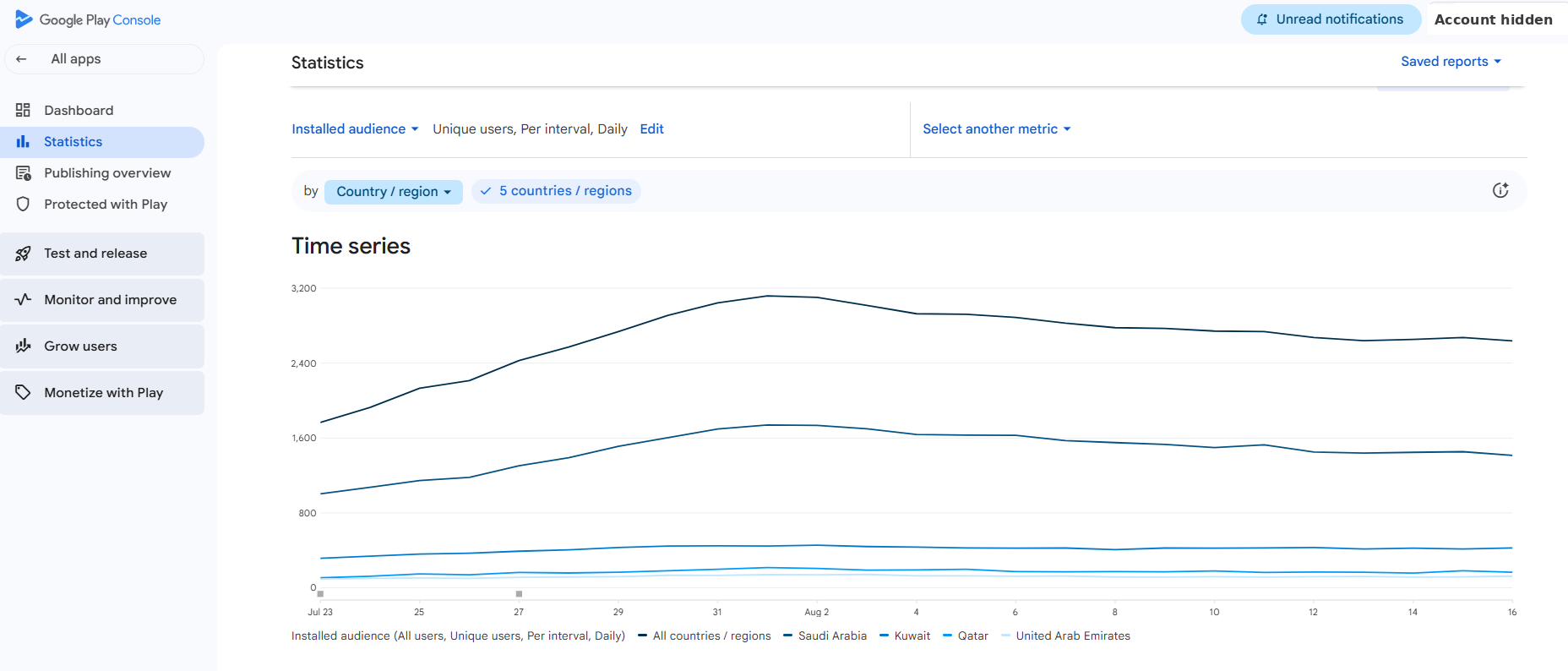Toggle the United Arab Emirates legend series
Viewport: 1568px width, 671px height.
(x=1065, y=636)
